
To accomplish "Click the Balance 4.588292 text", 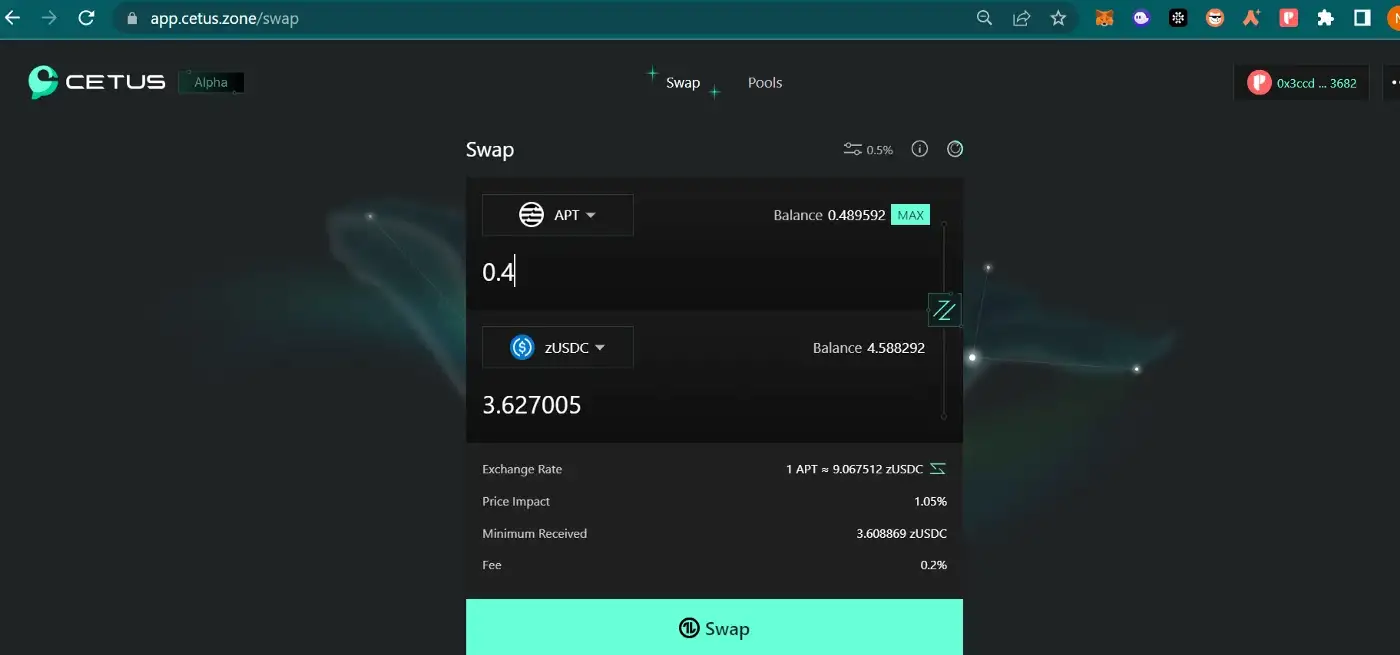I will click(869, 348).
